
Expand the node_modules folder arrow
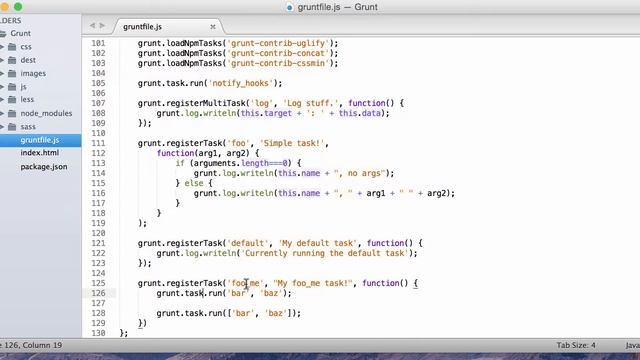pos(2,113)
